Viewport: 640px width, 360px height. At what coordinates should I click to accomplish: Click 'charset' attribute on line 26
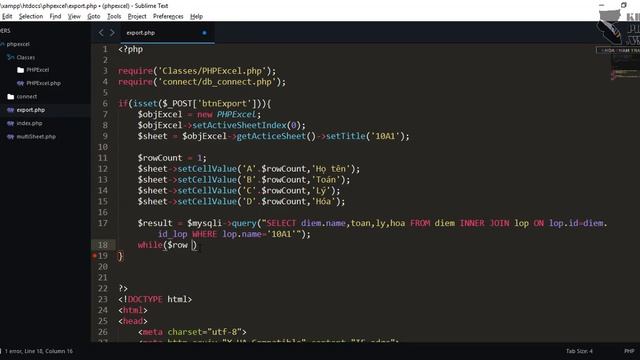[x=185, y=332]
